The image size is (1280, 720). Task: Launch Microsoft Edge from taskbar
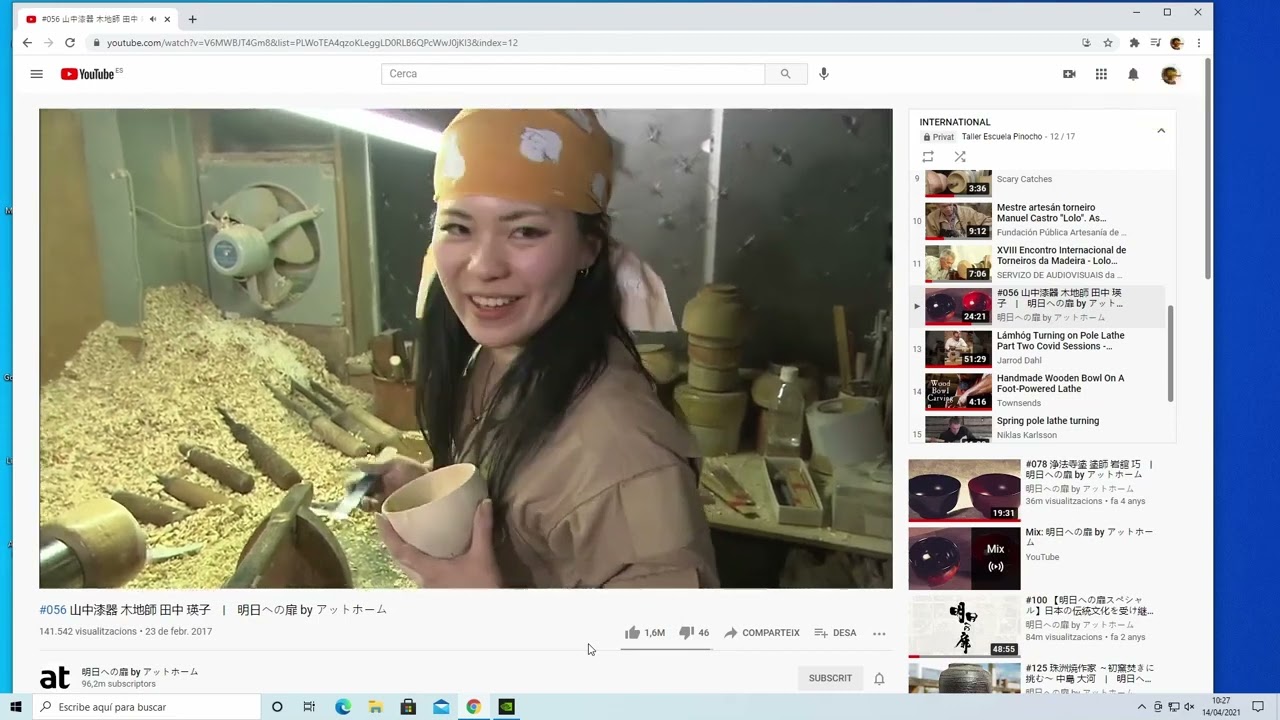343,707
